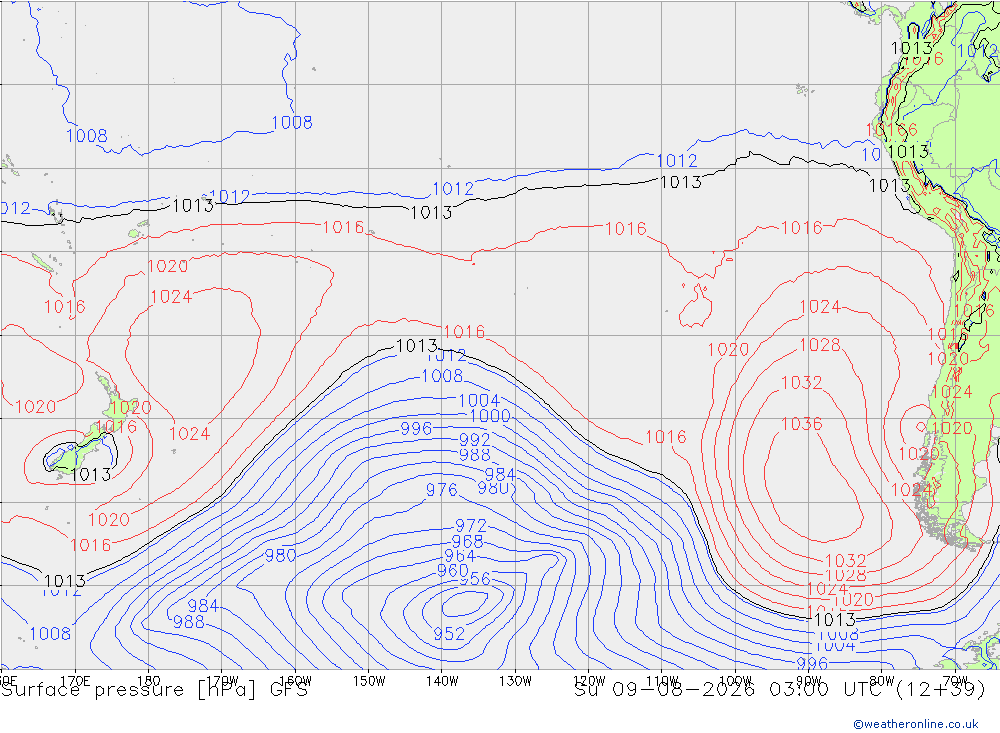1000x733 pixels.
Task: Click the 110W longitude axis label
Action: [x=662, y=681]
